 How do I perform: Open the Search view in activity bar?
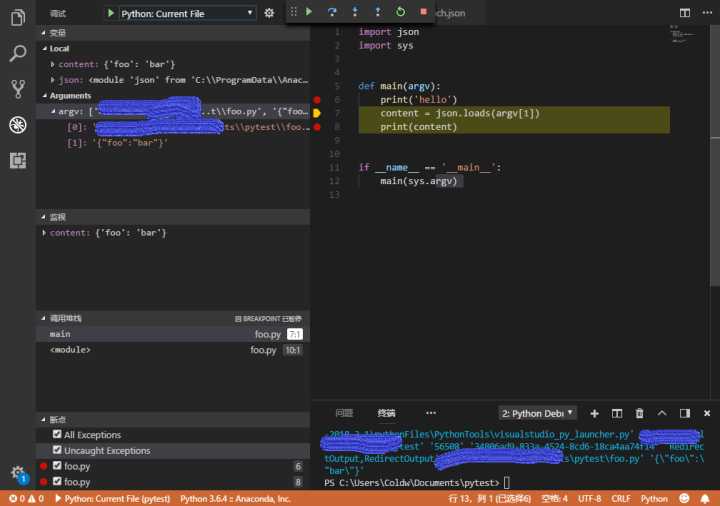click(17, 53)
